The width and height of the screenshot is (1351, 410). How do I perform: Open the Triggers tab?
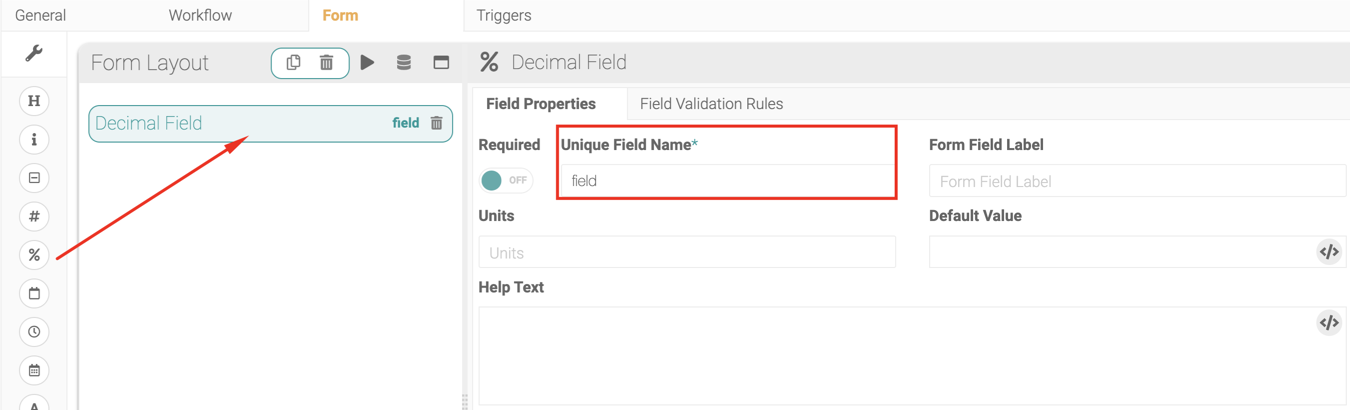[x=504, y=16]
